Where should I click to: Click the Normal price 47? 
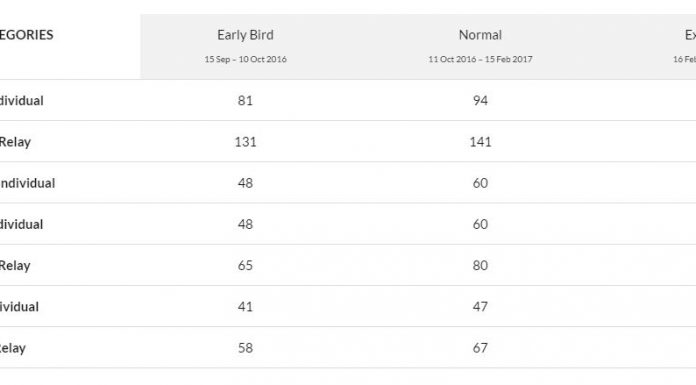coord(480,306)
